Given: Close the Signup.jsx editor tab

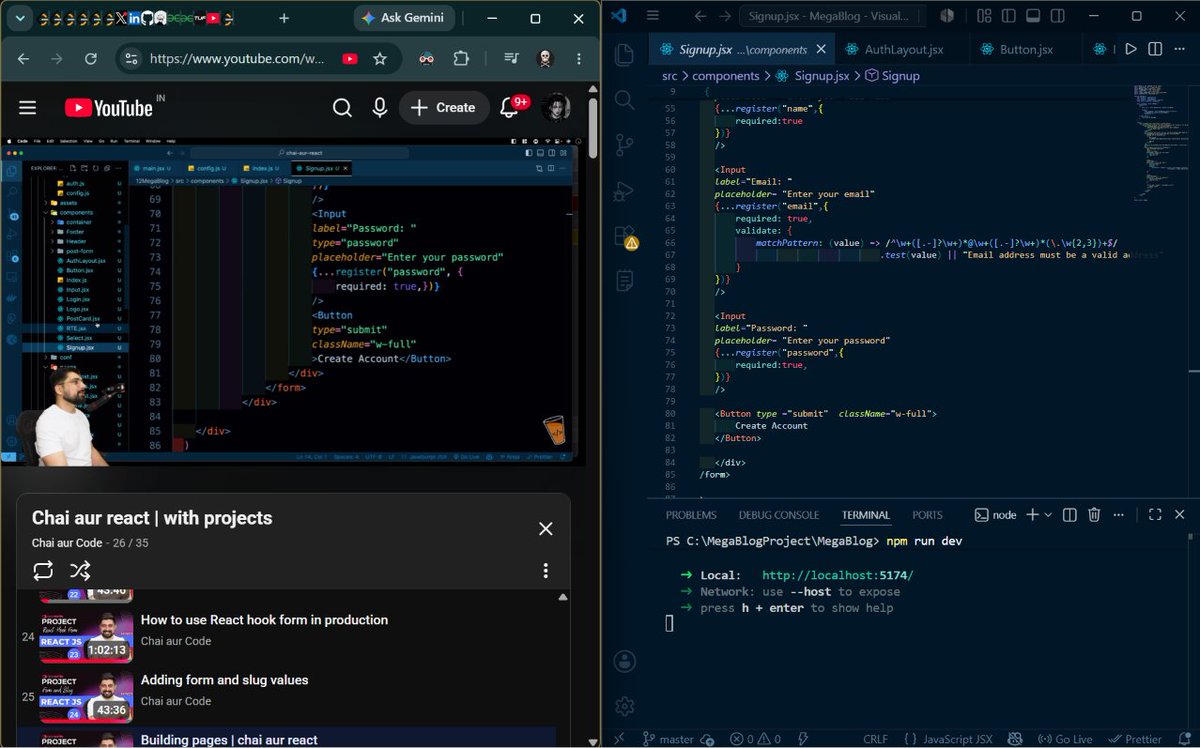Looking at the screenshot, I should (822, 49).
